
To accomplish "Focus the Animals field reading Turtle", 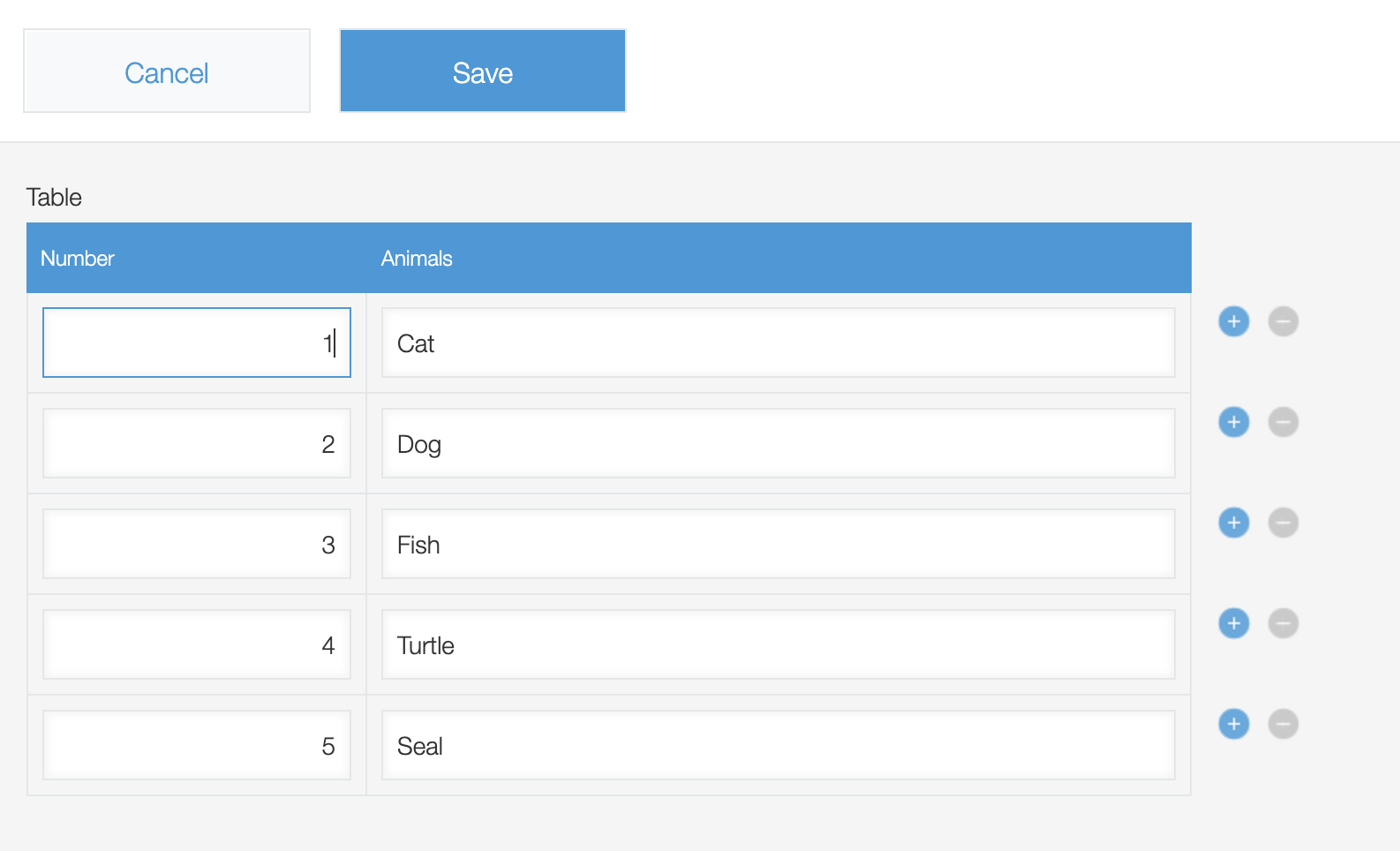I will point(778,644).
